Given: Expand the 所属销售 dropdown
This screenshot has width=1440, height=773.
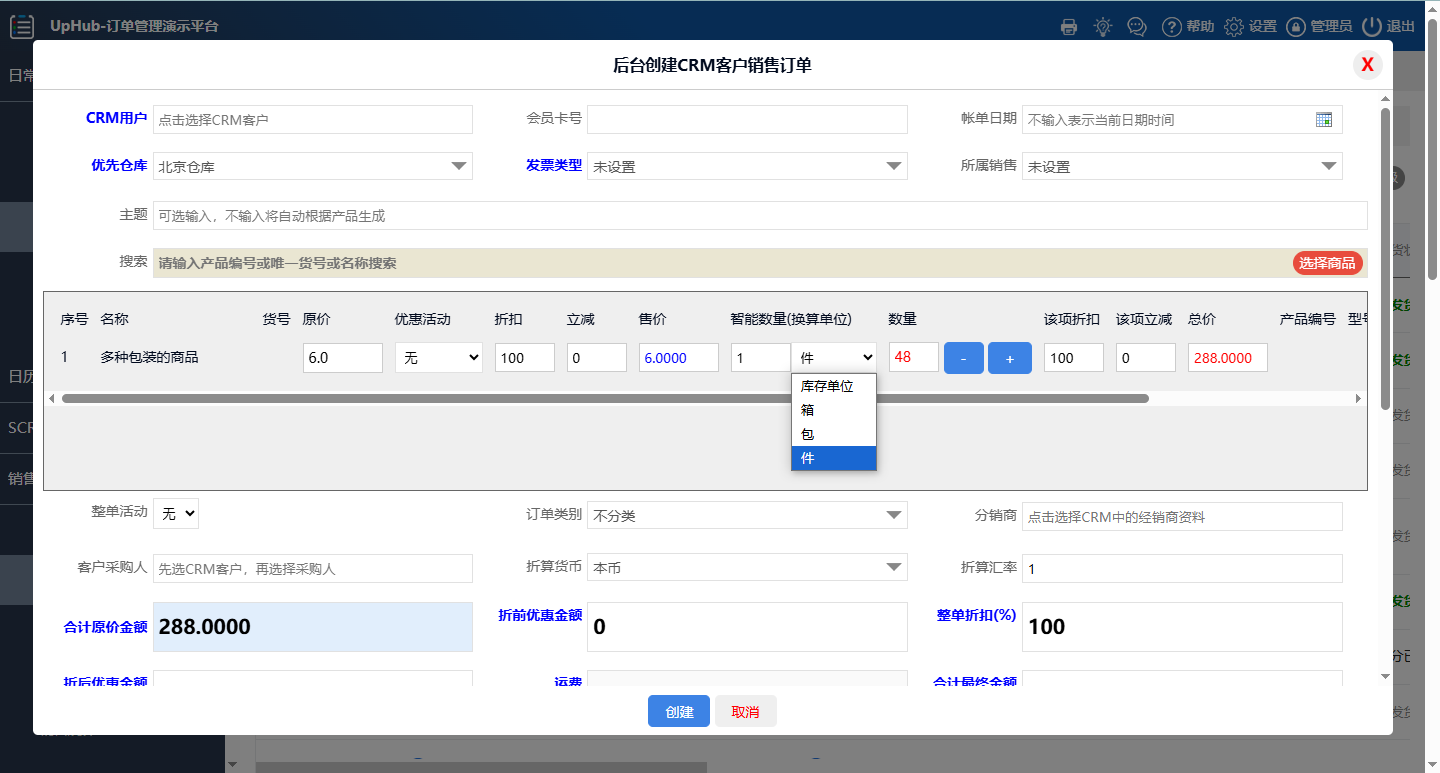Looking at the screenshot, I should [1328, 166].
